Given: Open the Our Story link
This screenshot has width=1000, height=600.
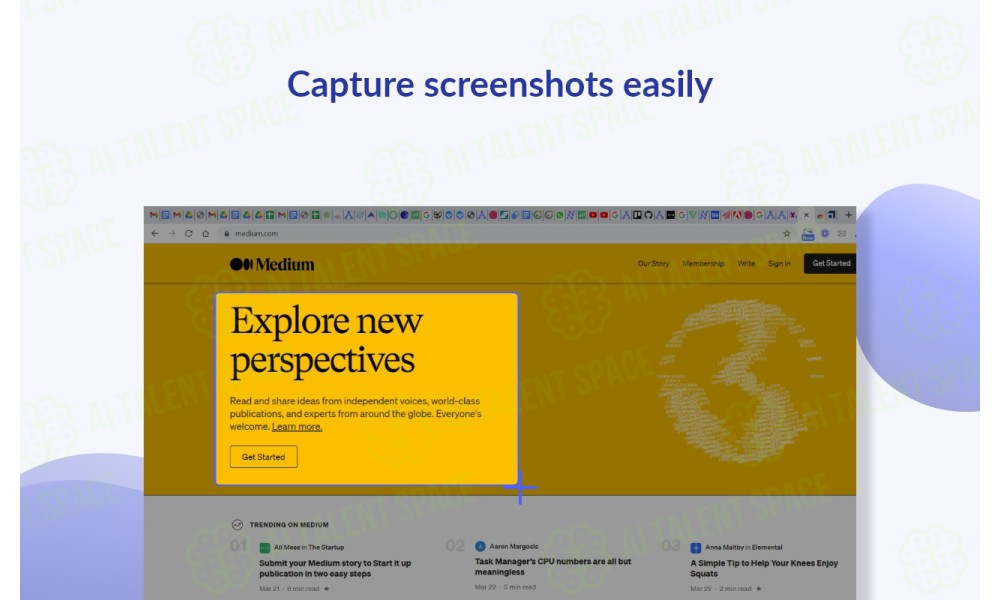Looking at the screenshot, I should pyautogui.click(x=653, y=263).
